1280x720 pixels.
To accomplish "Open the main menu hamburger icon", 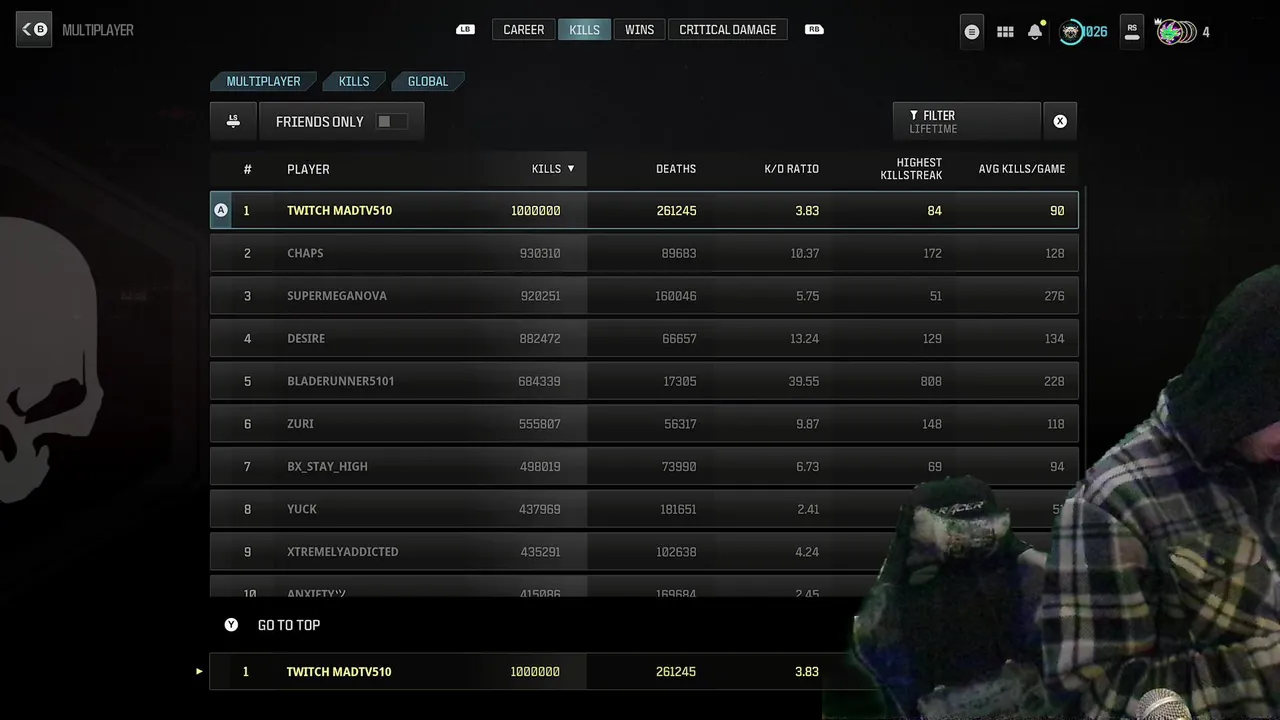I will [971, 32].
